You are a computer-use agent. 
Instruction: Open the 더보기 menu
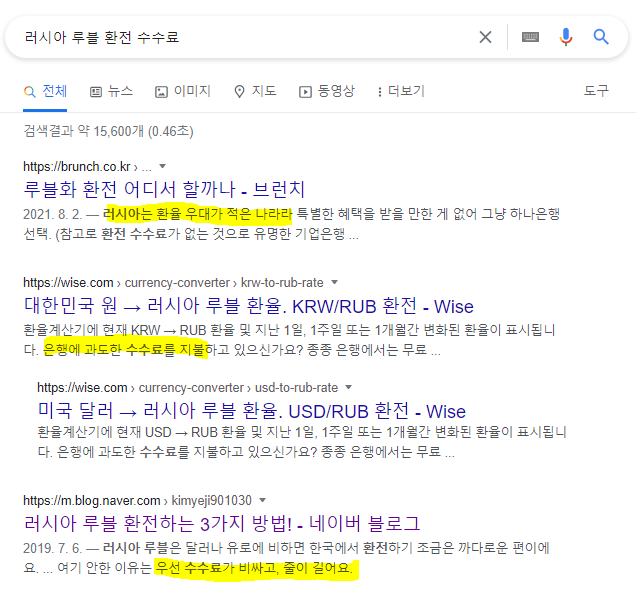tap(401, 91)
